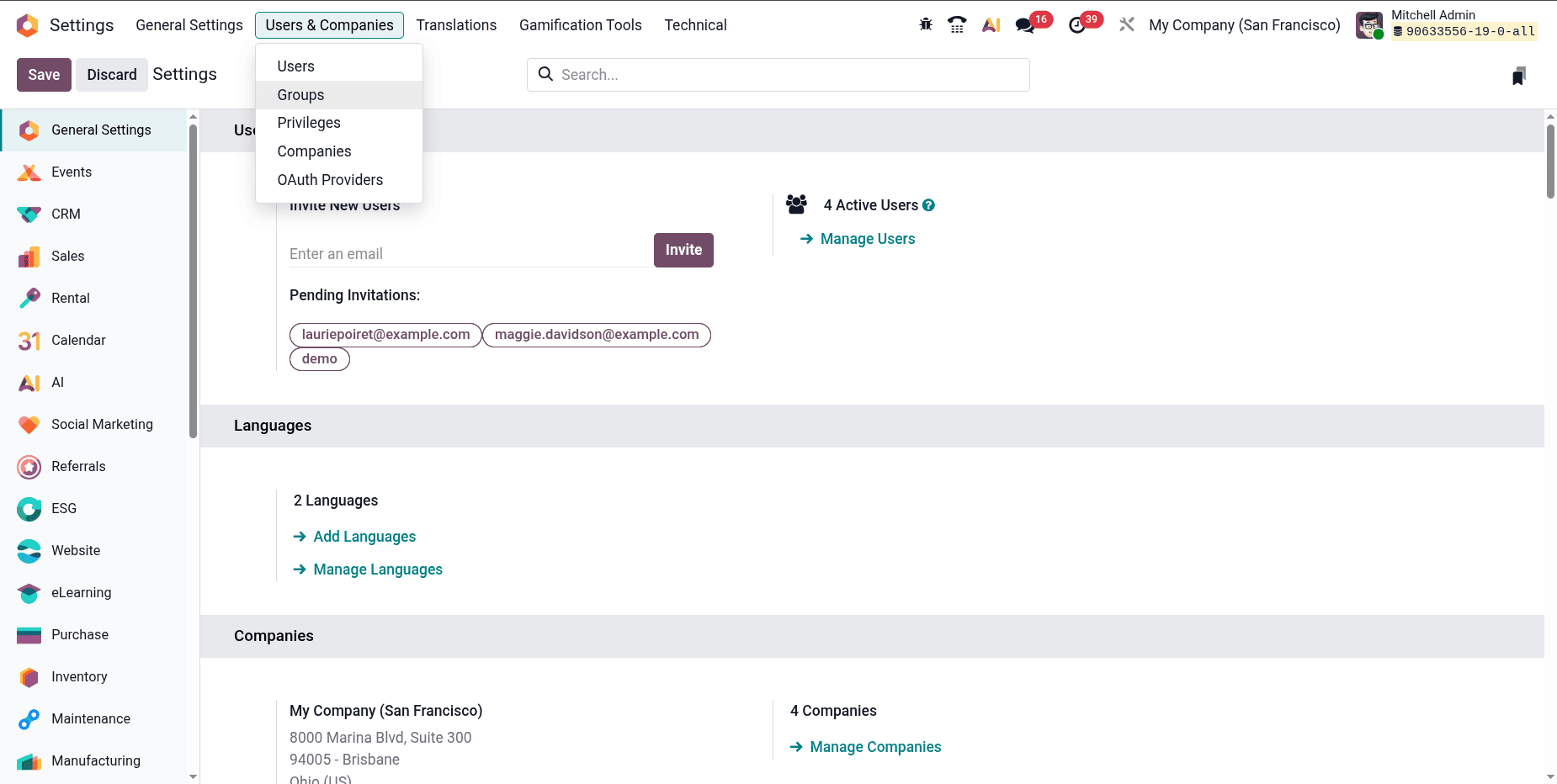Open the activities clock showing 39 items
Viewport: 1557px width, 784px height.
pos(1078,24)
